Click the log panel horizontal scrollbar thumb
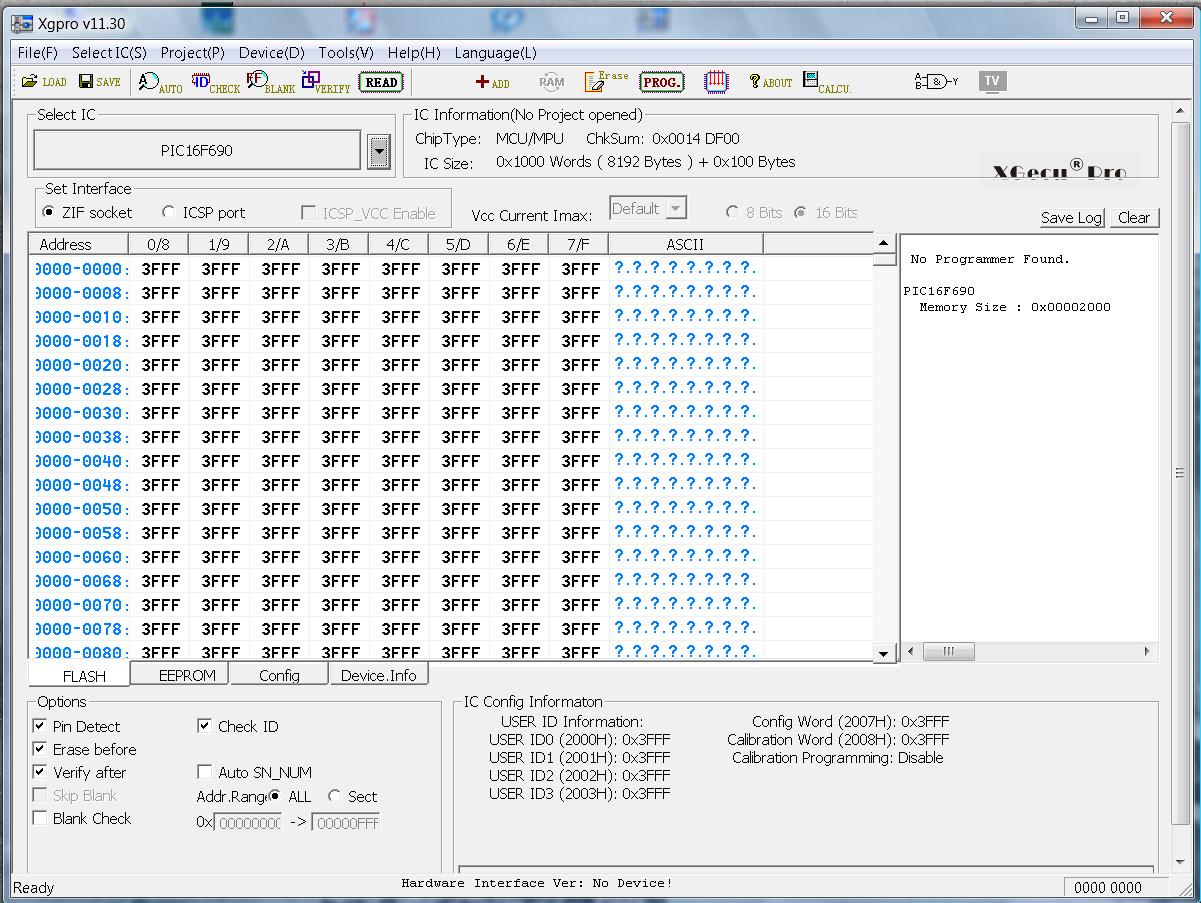Viewport: 1201px width, 903px height. pos(948,651)
